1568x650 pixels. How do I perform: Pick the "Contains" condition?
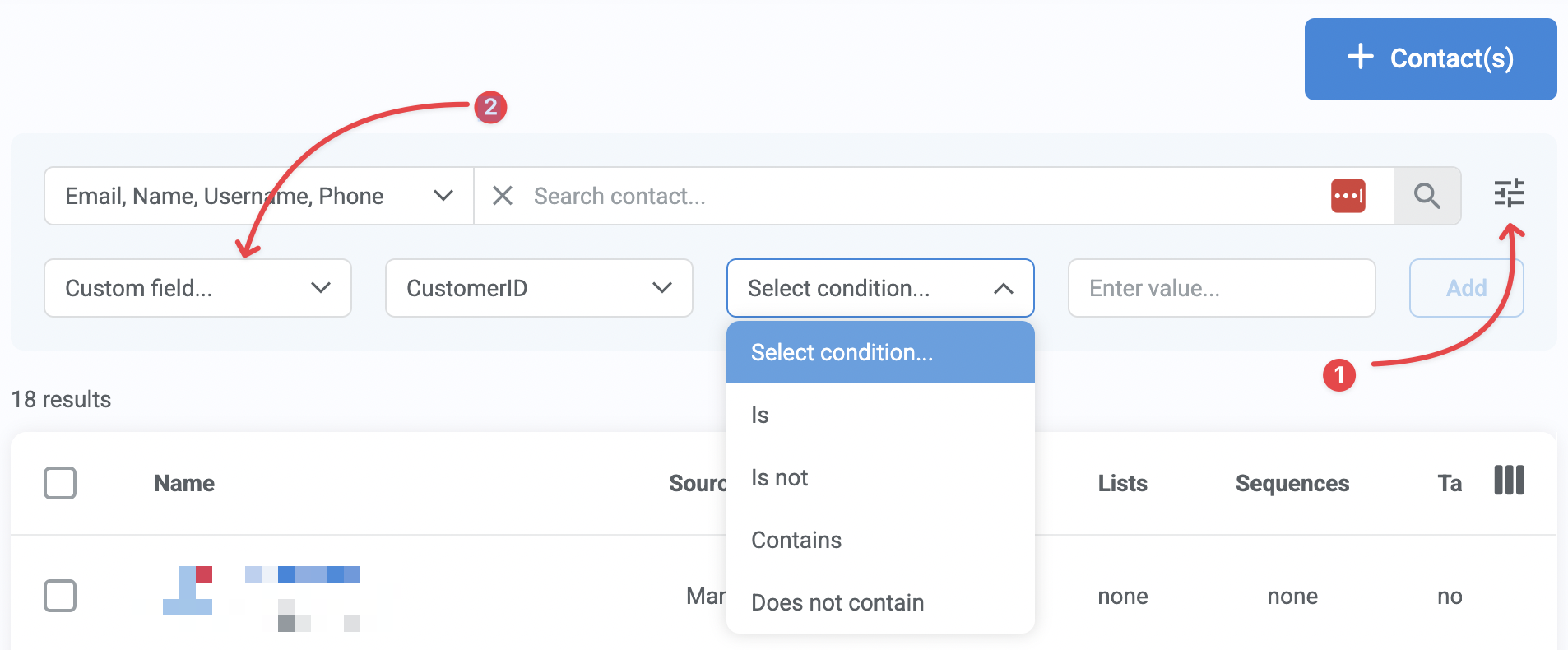pyautogui.click(x=796, y=541)
